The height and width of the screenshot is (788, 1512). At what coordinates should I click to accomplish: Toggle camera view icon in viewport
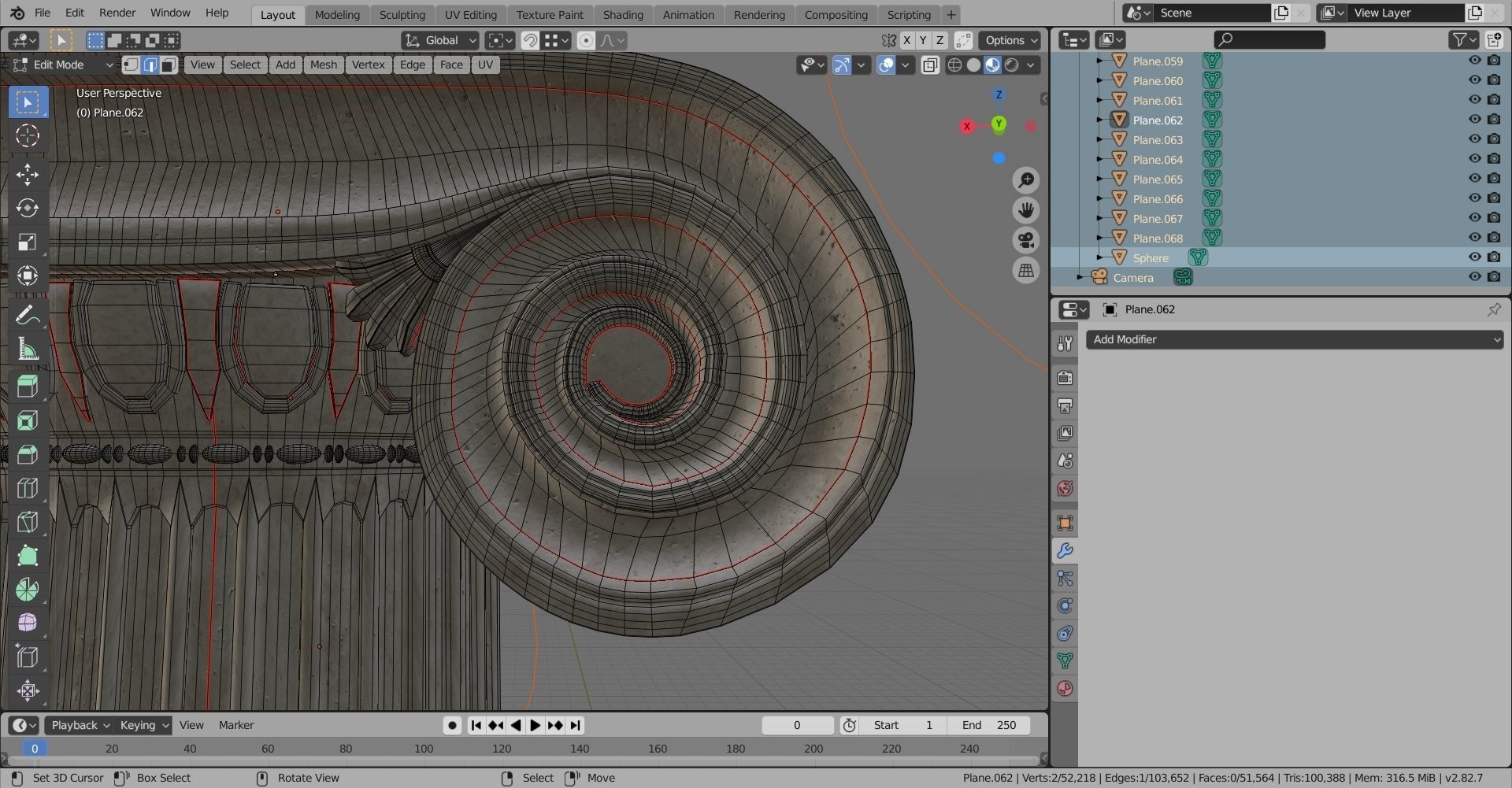click(1025, 240)
